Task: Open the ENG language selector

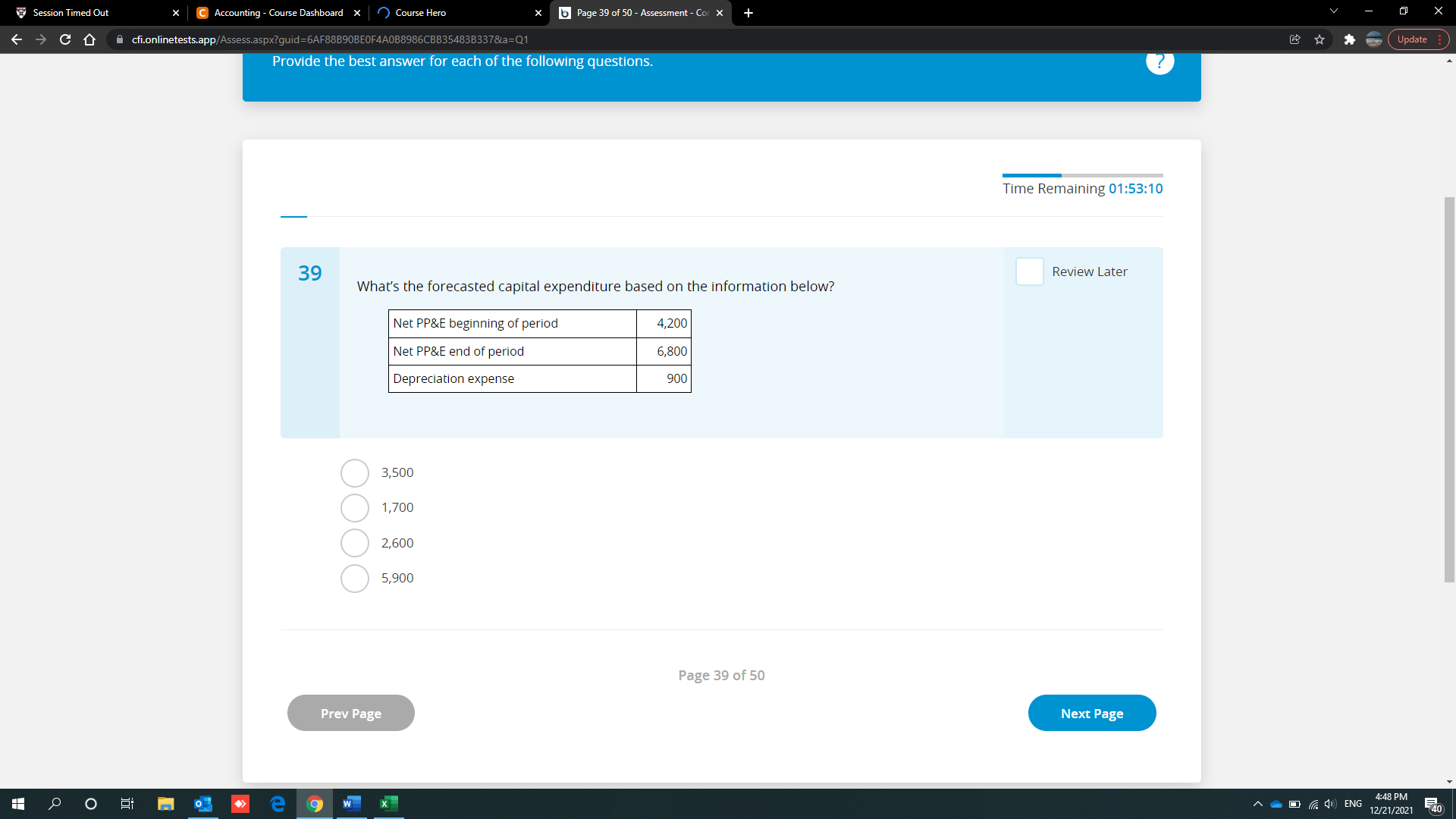Action: click(1353, 804)
